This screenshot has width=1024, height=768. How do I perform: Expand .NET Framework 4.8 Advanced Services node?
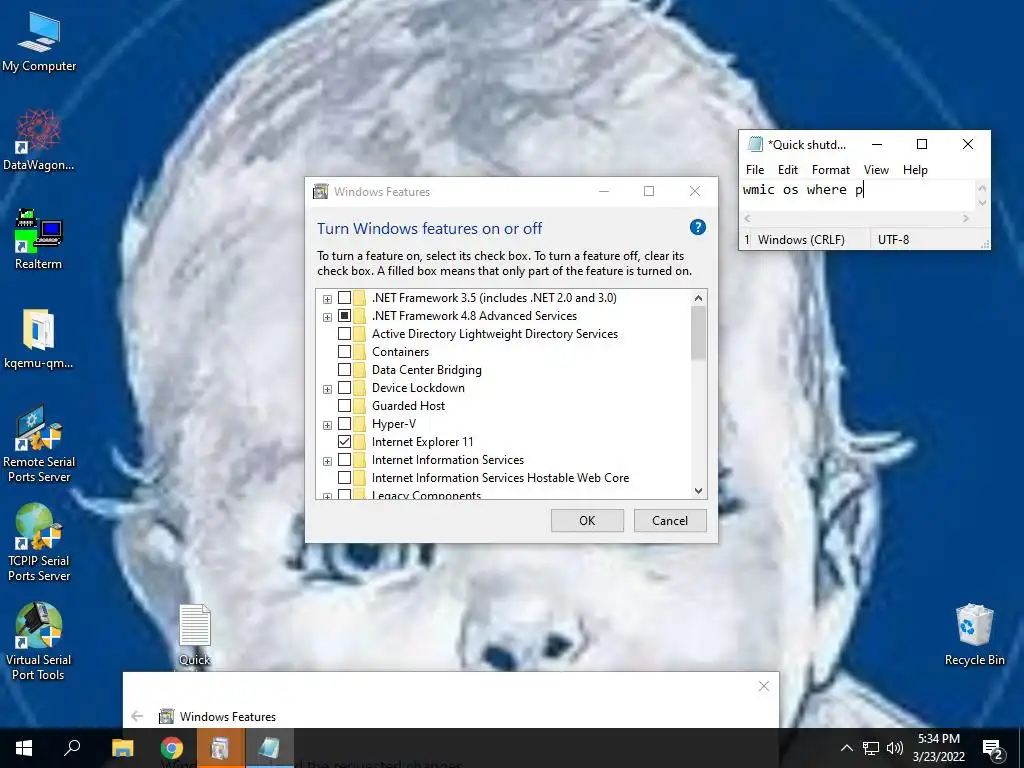[x=327, y=317]
